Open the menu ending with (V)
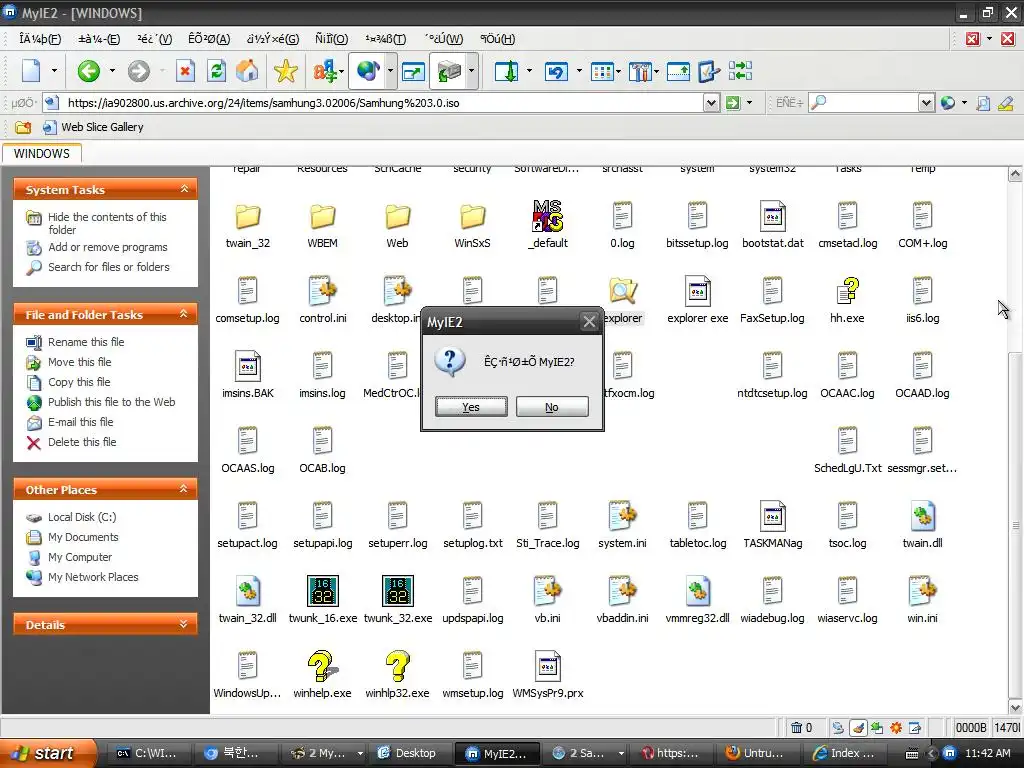 pos(155,39)
